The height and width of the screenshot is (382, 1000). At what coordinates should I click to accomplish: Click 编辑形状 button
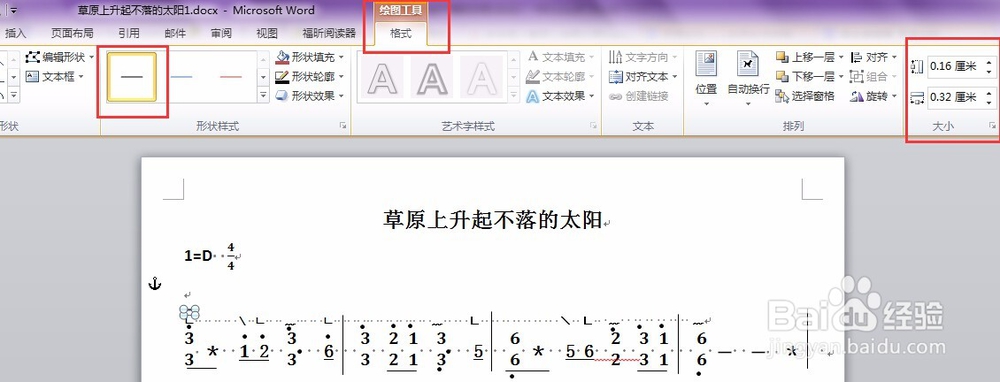pyautogui.click(x=59, y=57)
